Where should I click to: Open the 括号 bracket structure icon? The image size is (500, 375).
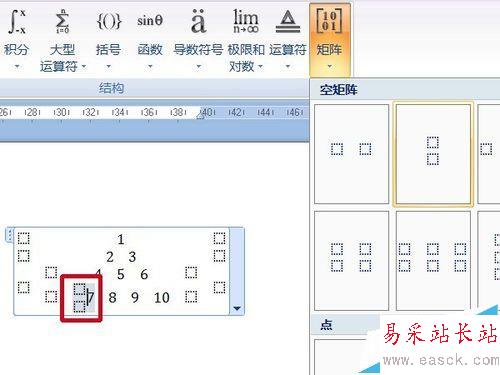click(109, 21)
